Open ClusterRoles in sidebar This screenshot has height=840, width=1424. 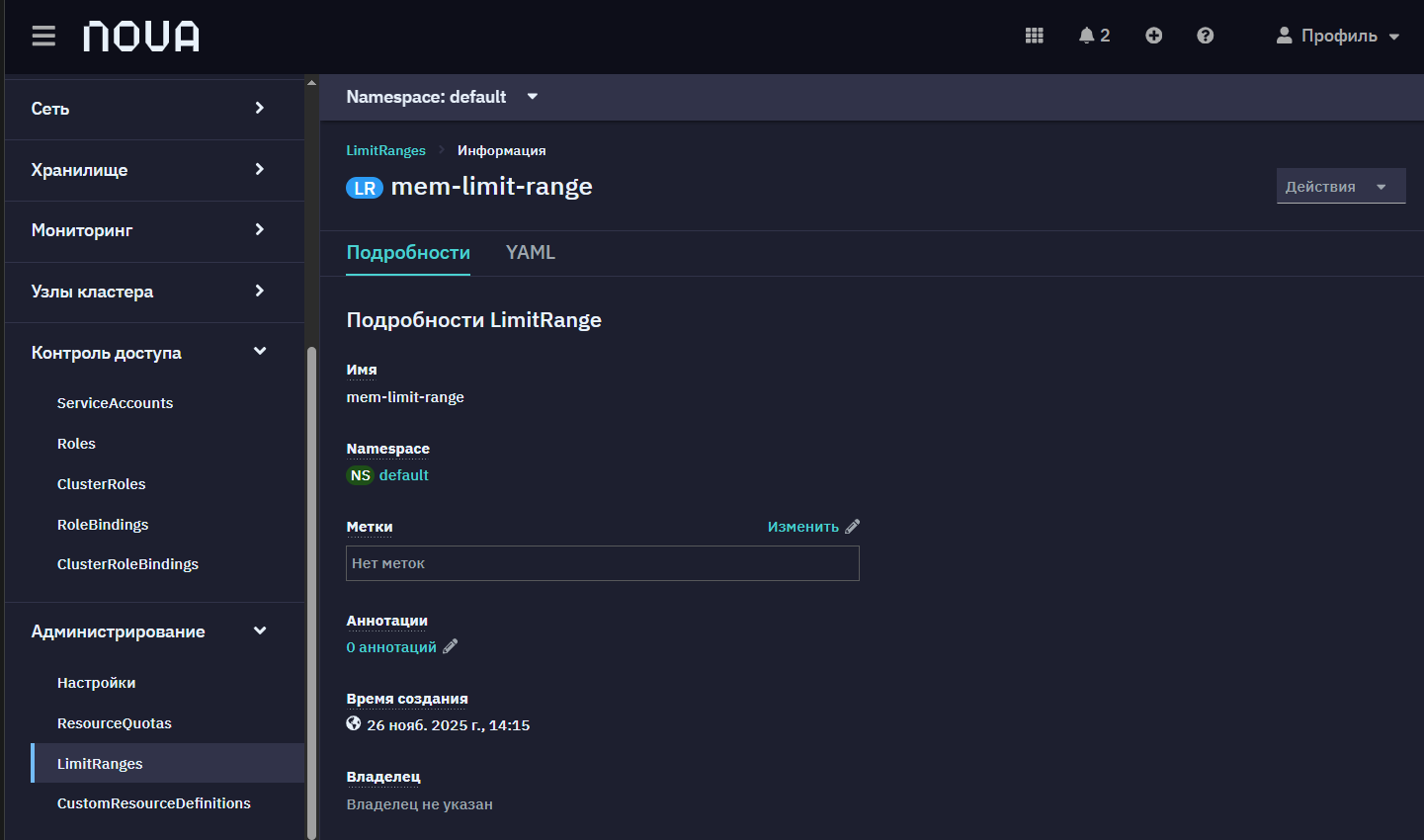pos(101,484)
